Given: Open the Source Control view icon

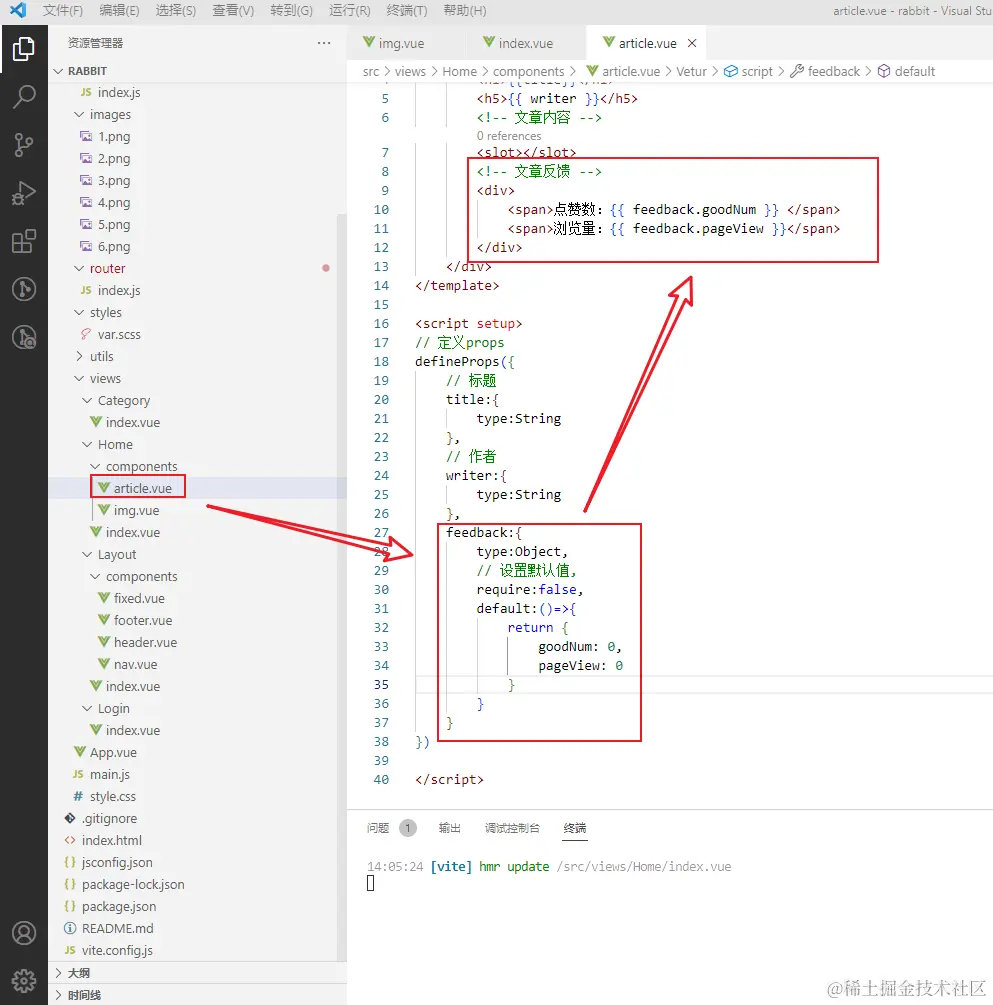Looking at the screenshot, I should tap(24, 145).
